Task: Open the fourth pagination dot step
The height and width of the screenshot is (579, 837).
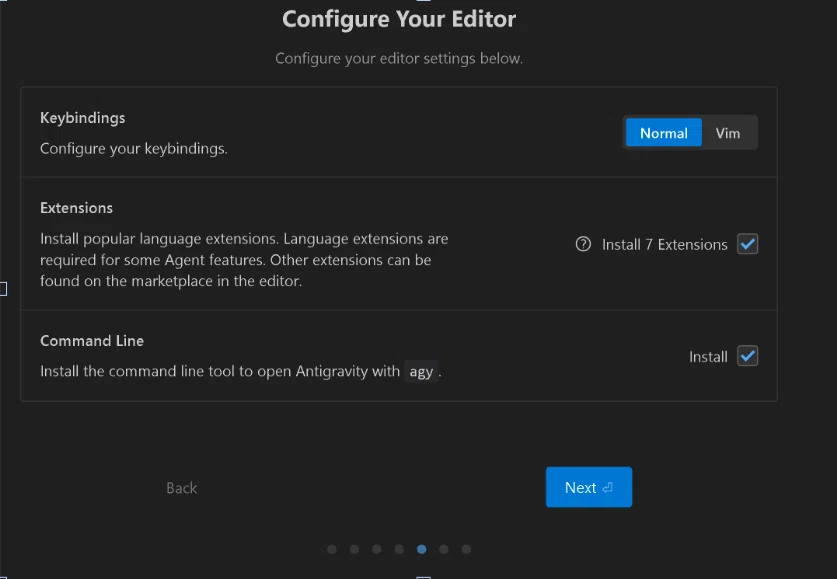Action: point(399,549)
